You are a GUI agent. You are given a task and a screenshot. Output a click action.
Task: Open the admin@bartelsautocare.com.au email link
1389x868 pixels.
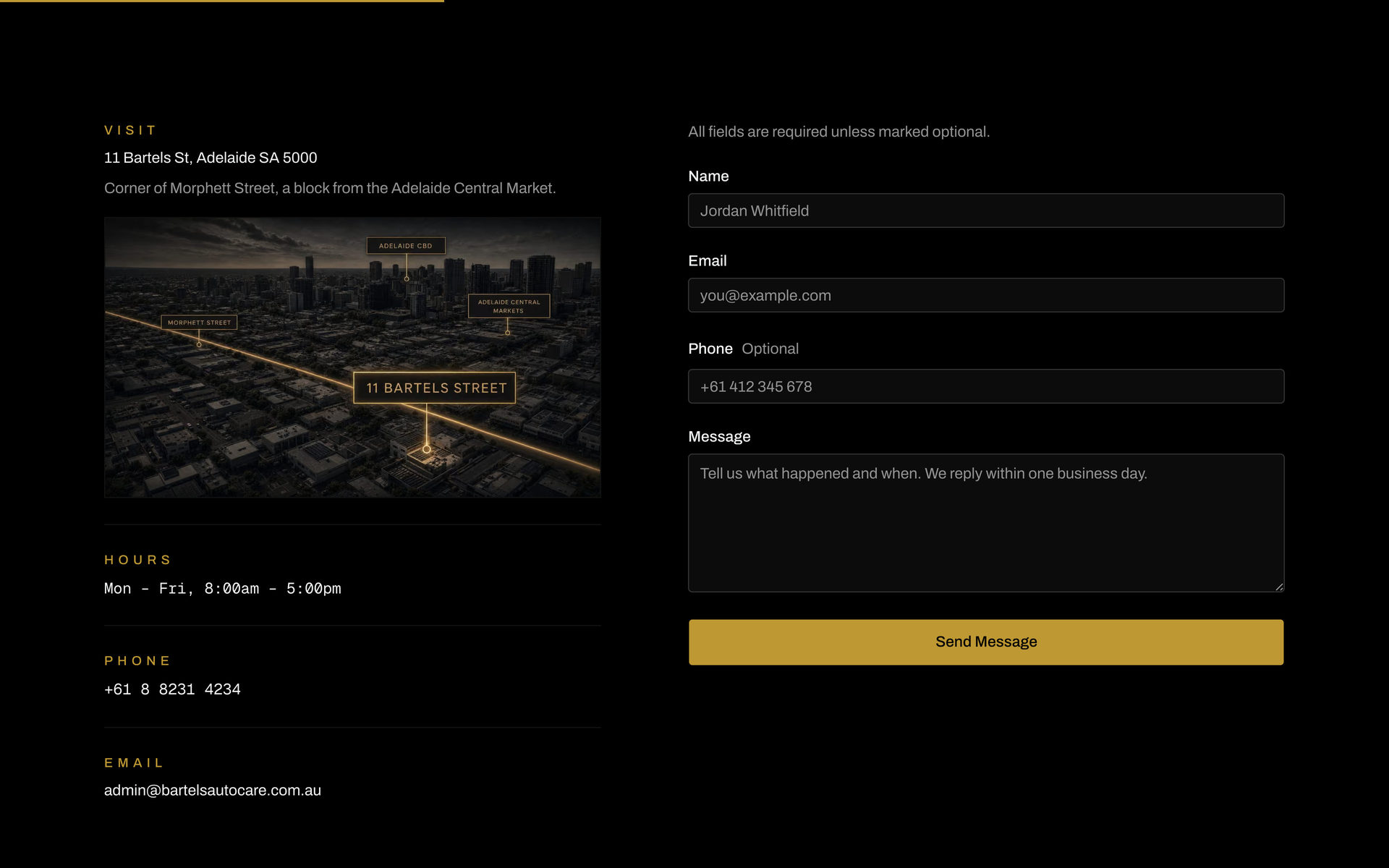[x=213, y=791]
